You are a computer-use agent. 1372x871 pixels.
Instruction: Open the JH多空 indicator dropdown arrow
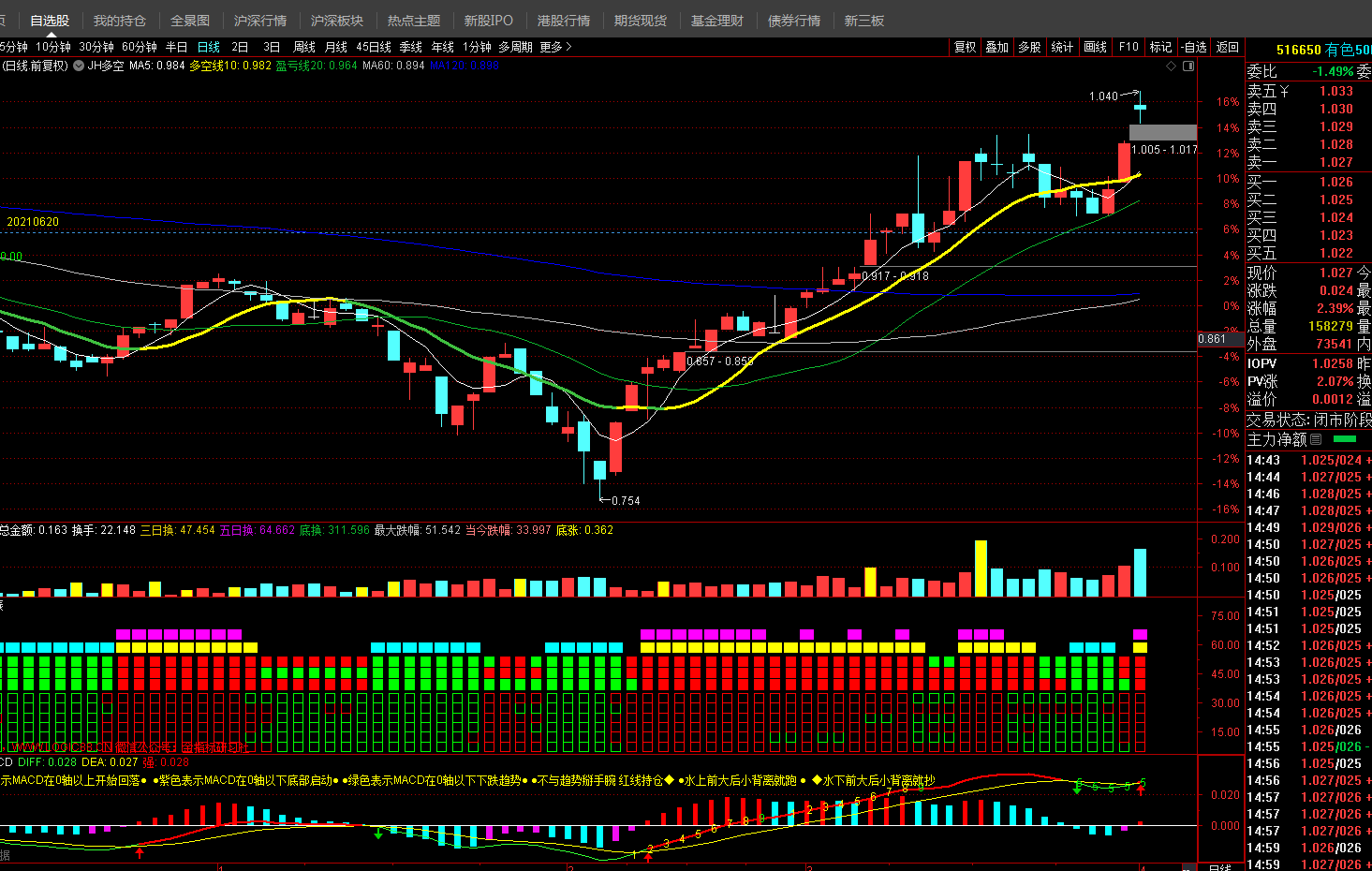click(80, 66)
